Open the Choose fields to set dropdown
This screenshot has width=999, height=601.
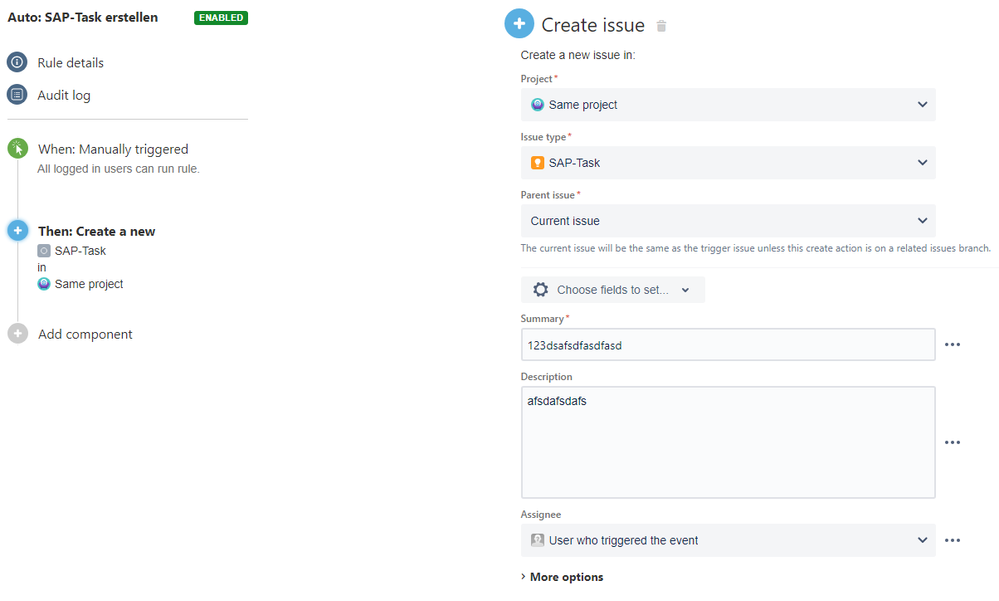point(612,290)
